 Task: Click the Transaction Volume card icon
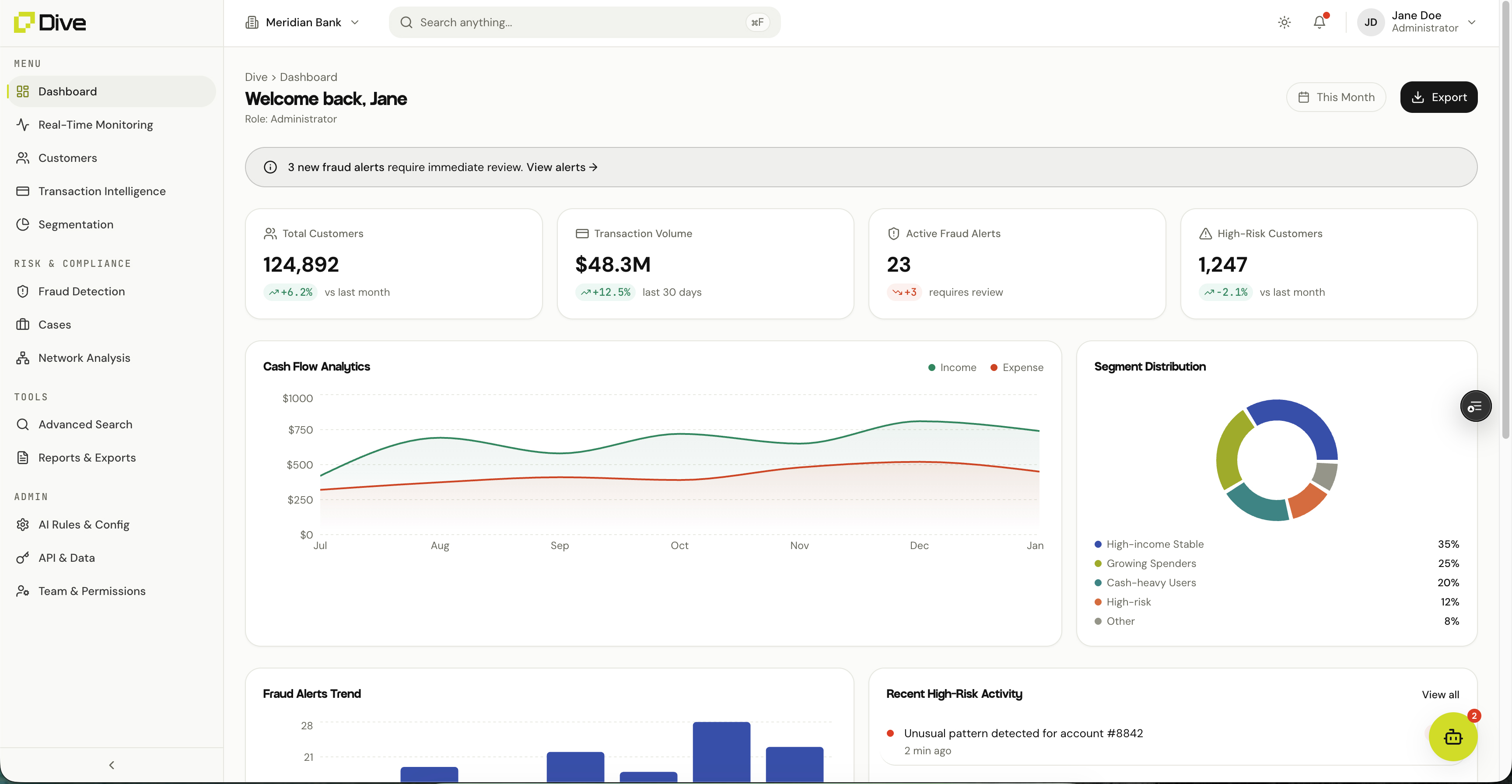[x=582, y=234]
